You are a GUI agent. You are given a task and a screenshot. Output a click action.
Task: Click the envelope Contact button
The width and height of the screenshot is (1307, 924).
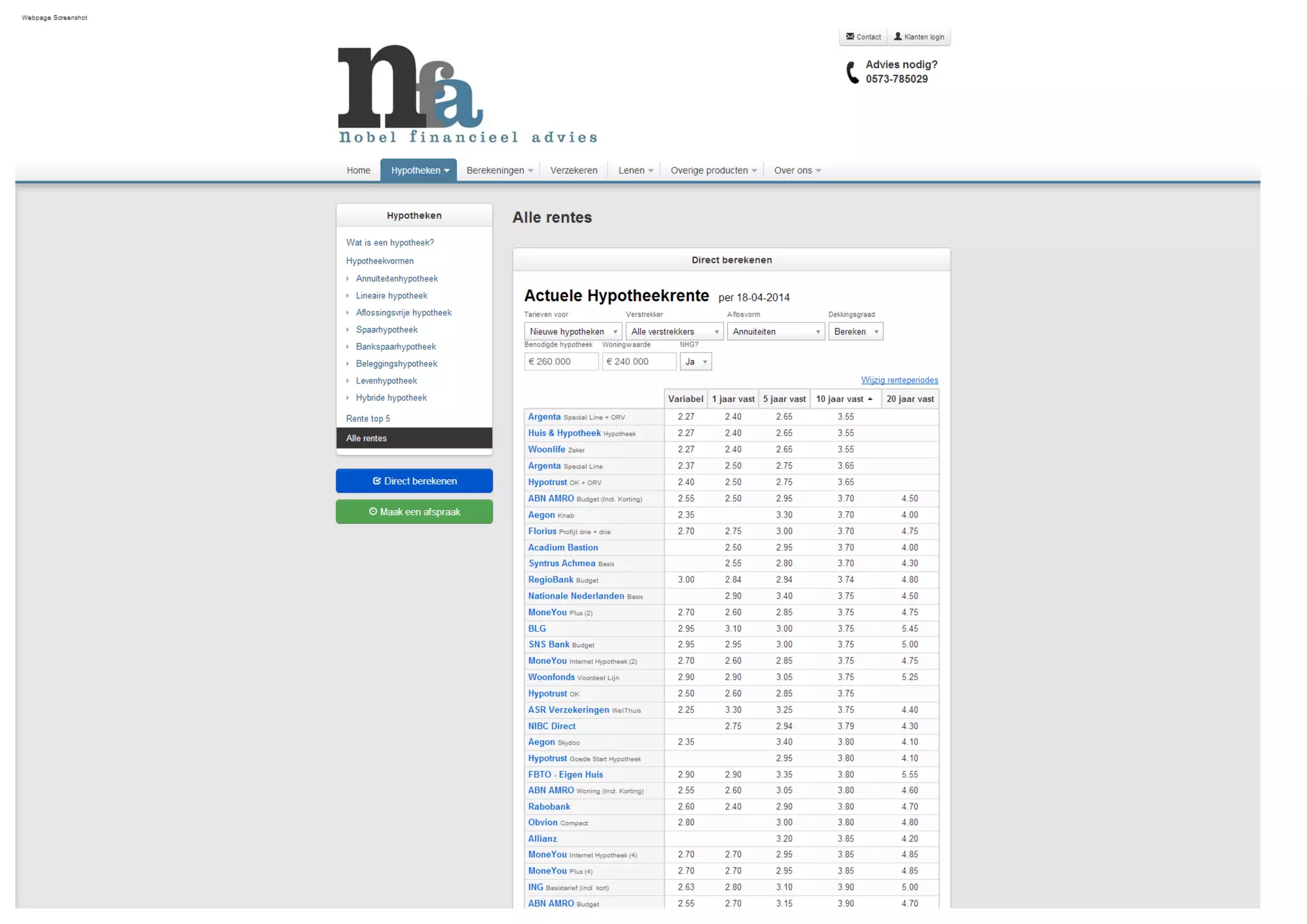[x=863, y=37]
